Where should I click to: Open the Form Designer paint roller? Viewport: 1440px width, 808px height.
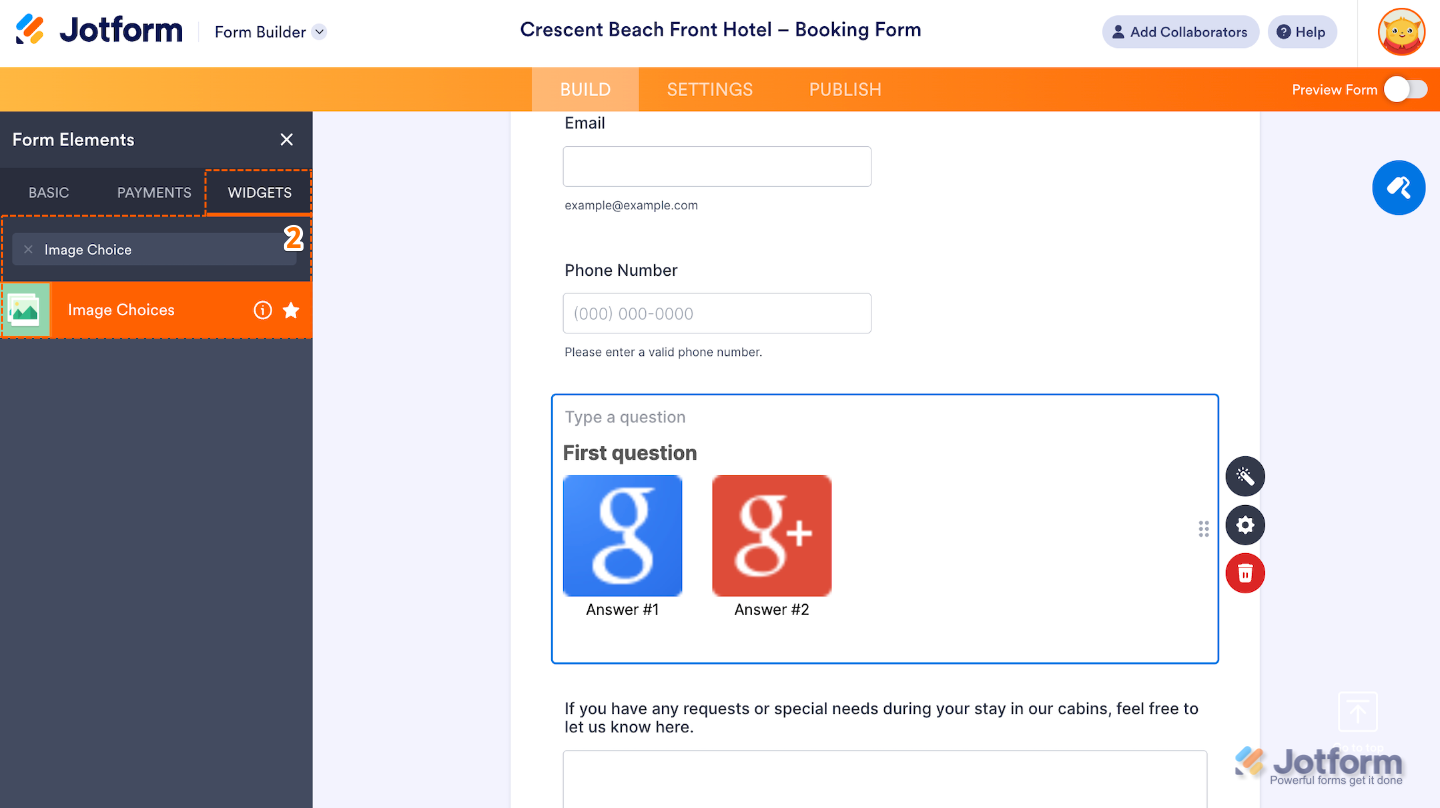pos(1398,188)
